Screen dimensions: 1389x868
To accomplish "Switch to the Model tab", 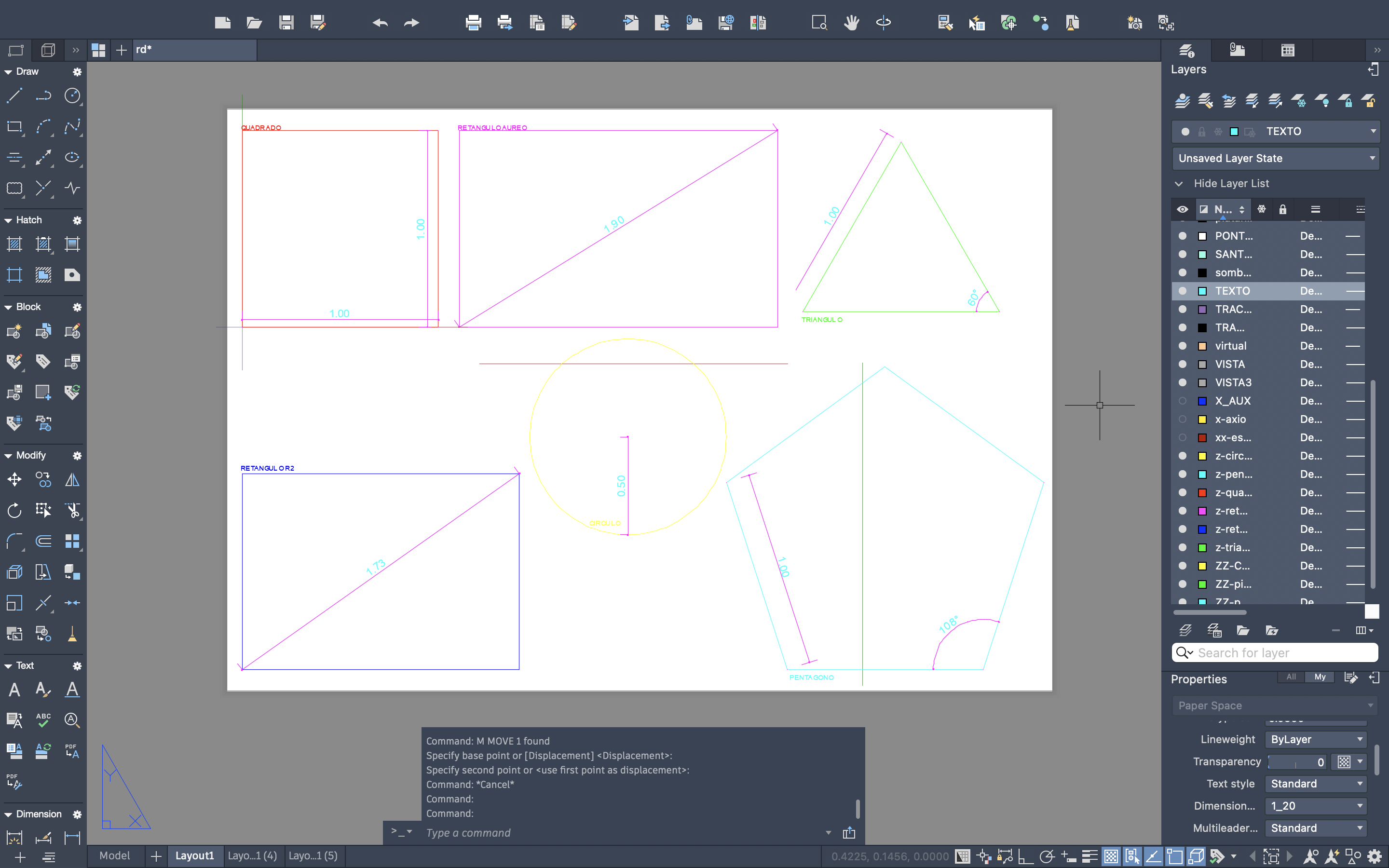I will (x=115, y=855).
